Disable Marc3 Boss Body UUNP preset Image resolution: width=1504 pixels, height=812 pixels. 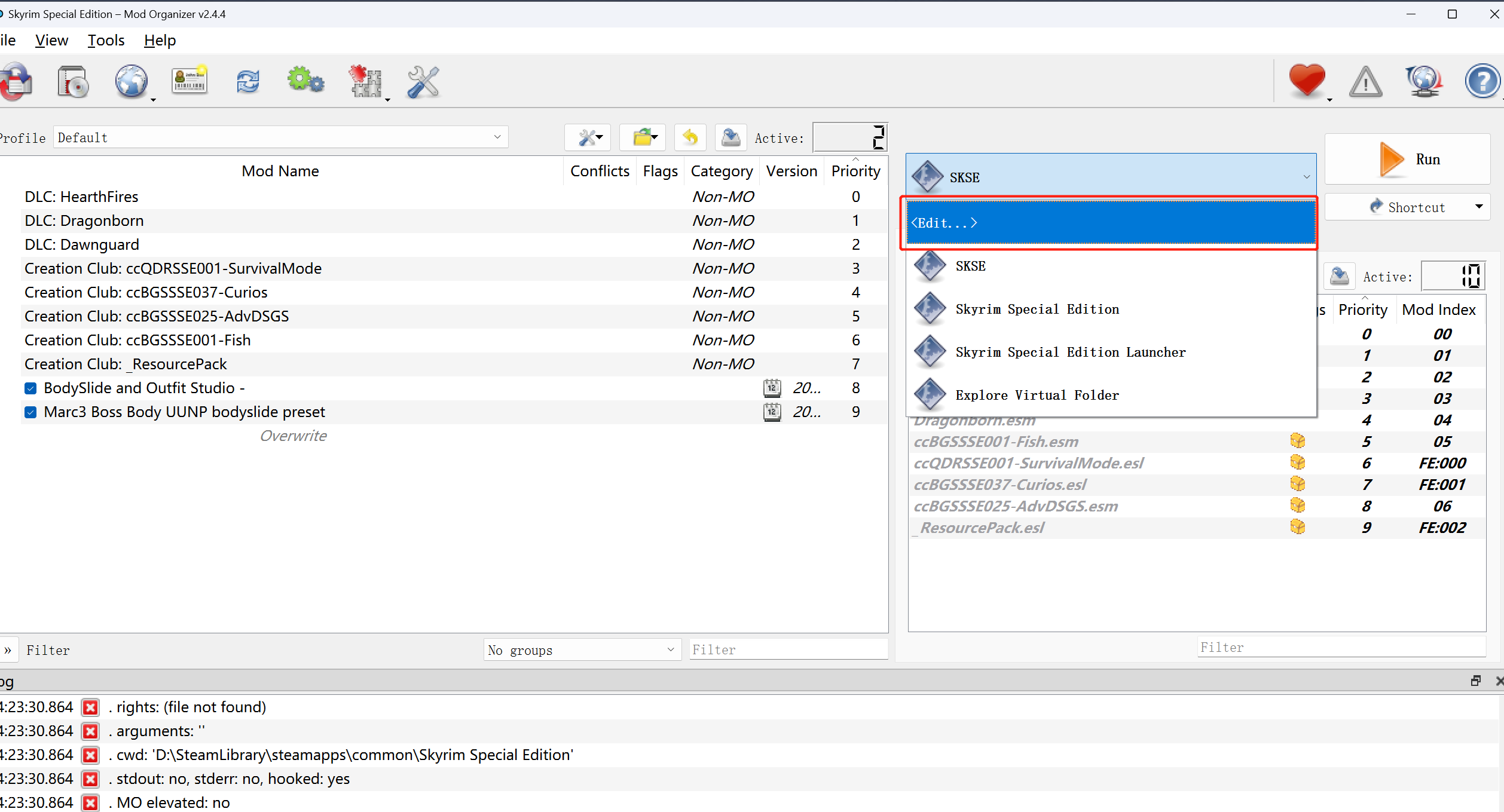pyautogui.click(x=31, y=412)
